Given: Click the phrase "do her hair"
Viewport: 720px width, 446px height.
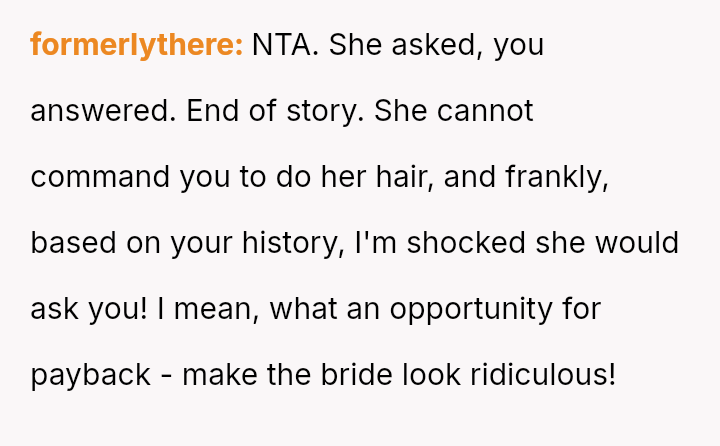Looking at the screenshot, I should coord(360,177).
